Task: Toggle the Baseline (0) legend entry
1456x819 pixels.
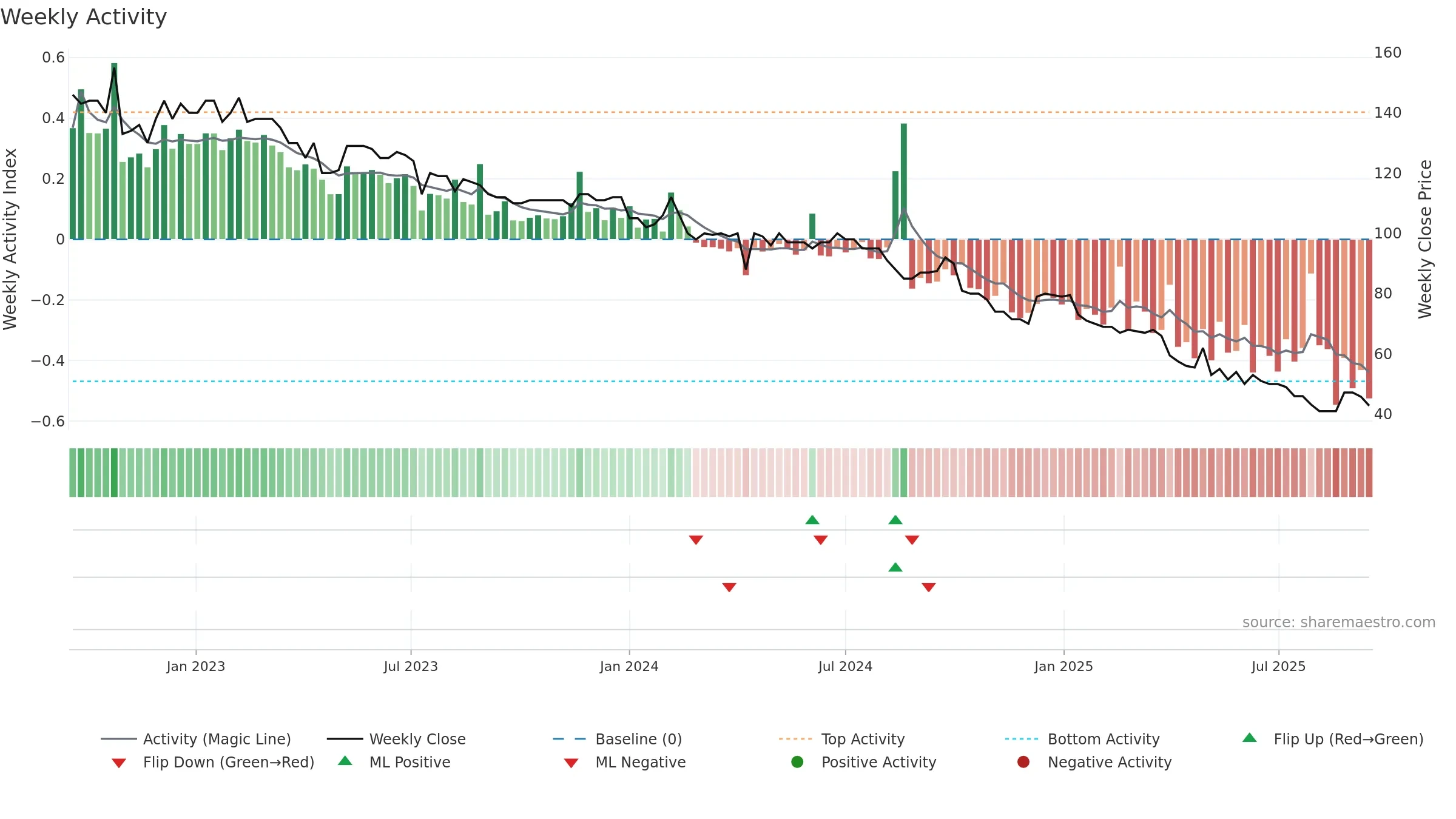Action: (618, 739)
